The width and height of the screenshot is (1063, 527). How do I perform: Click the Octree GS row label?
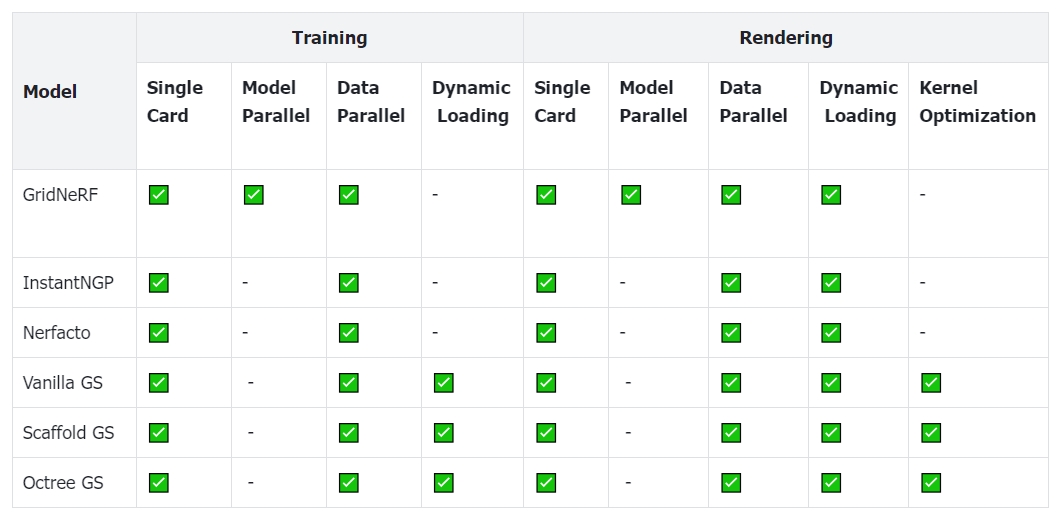point(63,483)
